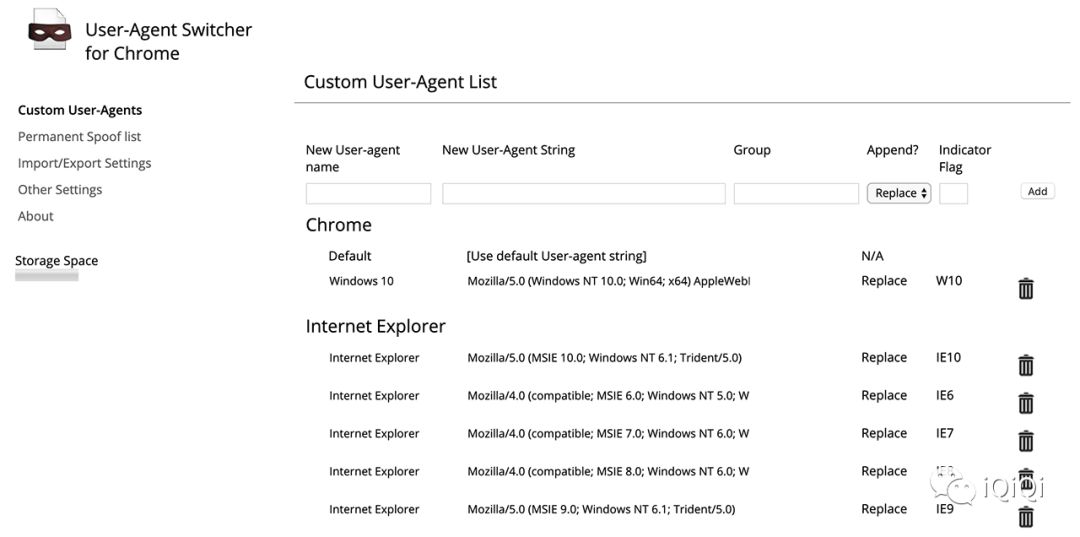Click the Add button
The width and height of the screenshot is (1080, 537).
pos(1037,191)
